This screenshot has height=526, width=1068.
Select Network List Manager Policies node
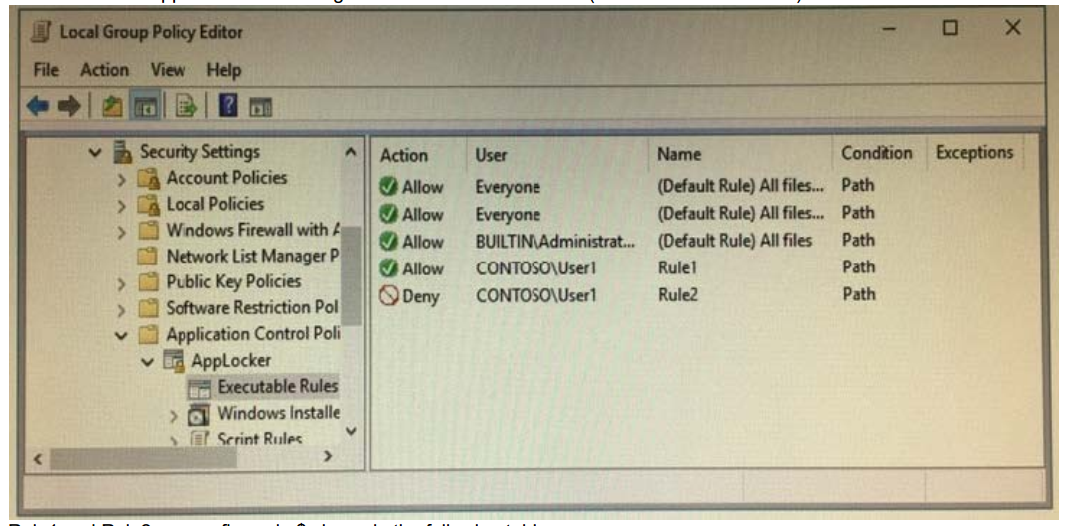(x=253, y=257)
